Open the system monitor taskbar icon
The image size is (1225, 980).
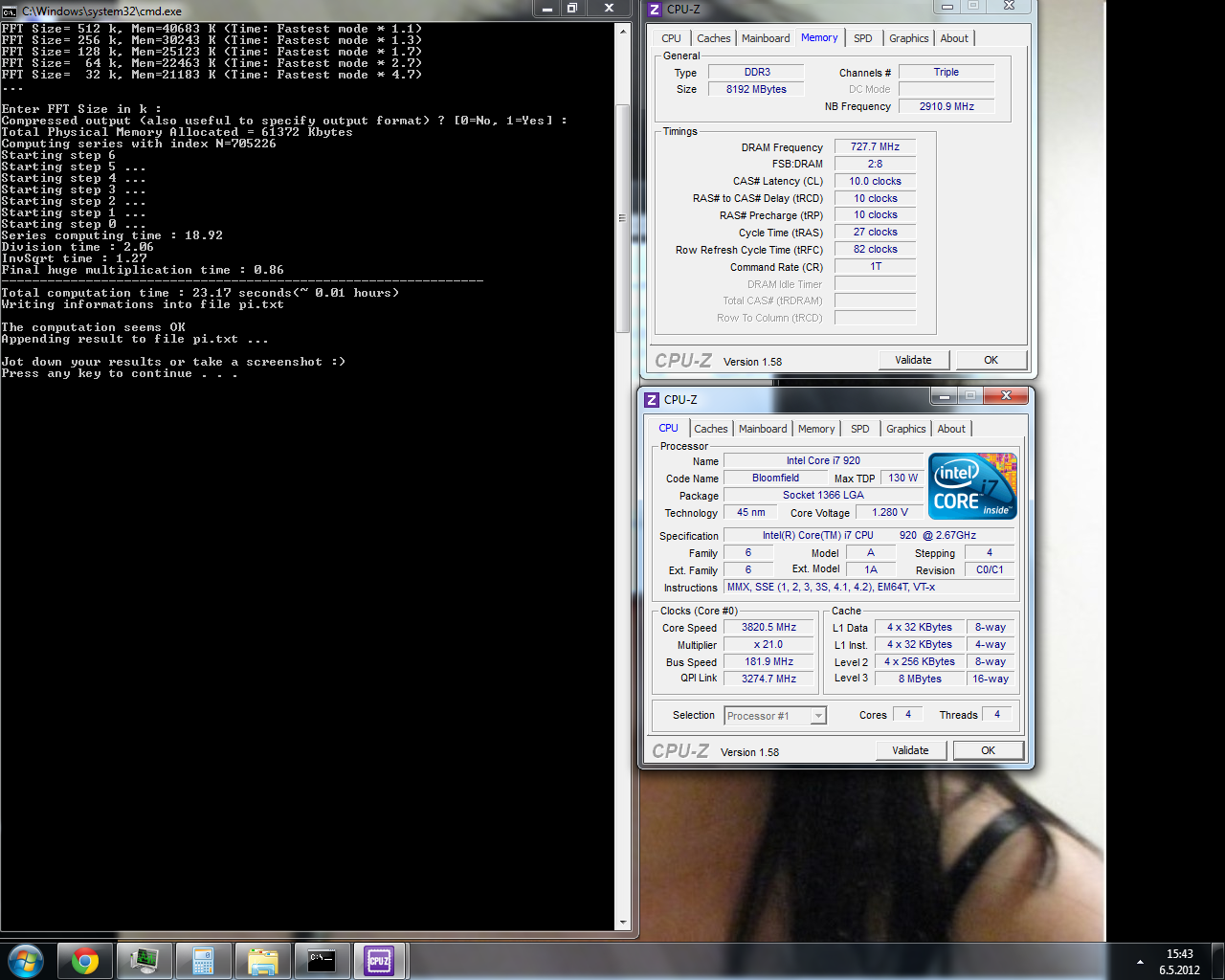[x=145, y=960]
